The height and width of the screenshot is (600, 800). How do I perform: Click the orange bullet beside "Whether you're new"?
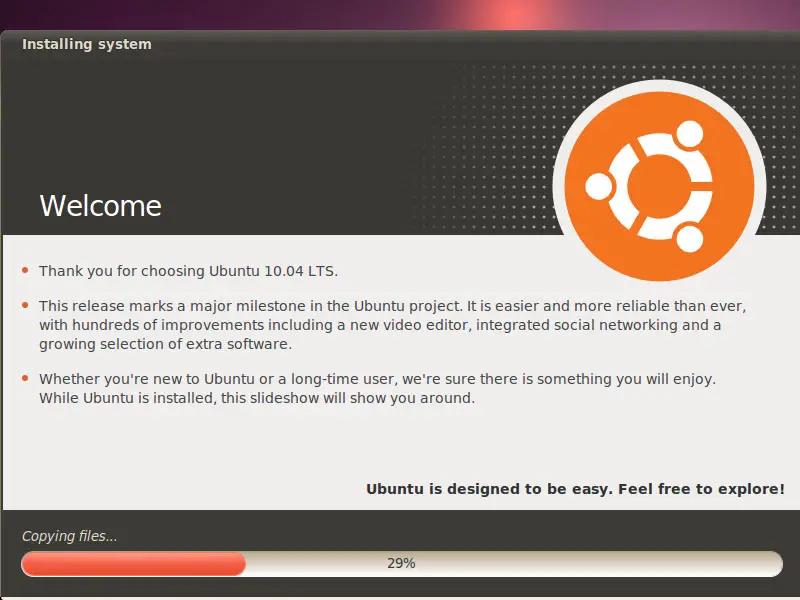pyautogui.click(x=25, y=378)
